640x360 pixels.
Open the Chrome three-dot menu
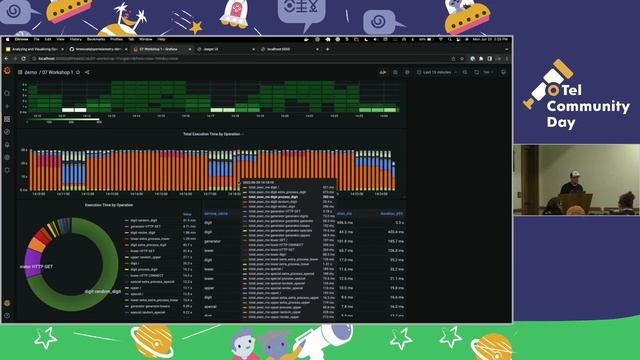(x=507, y=59)
